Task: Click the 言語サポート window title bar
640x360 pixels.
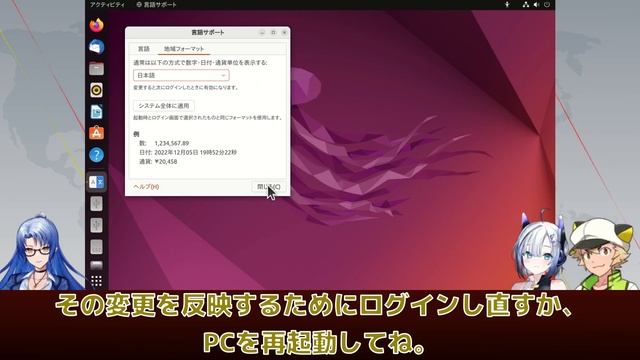Action: coord(208,32)
